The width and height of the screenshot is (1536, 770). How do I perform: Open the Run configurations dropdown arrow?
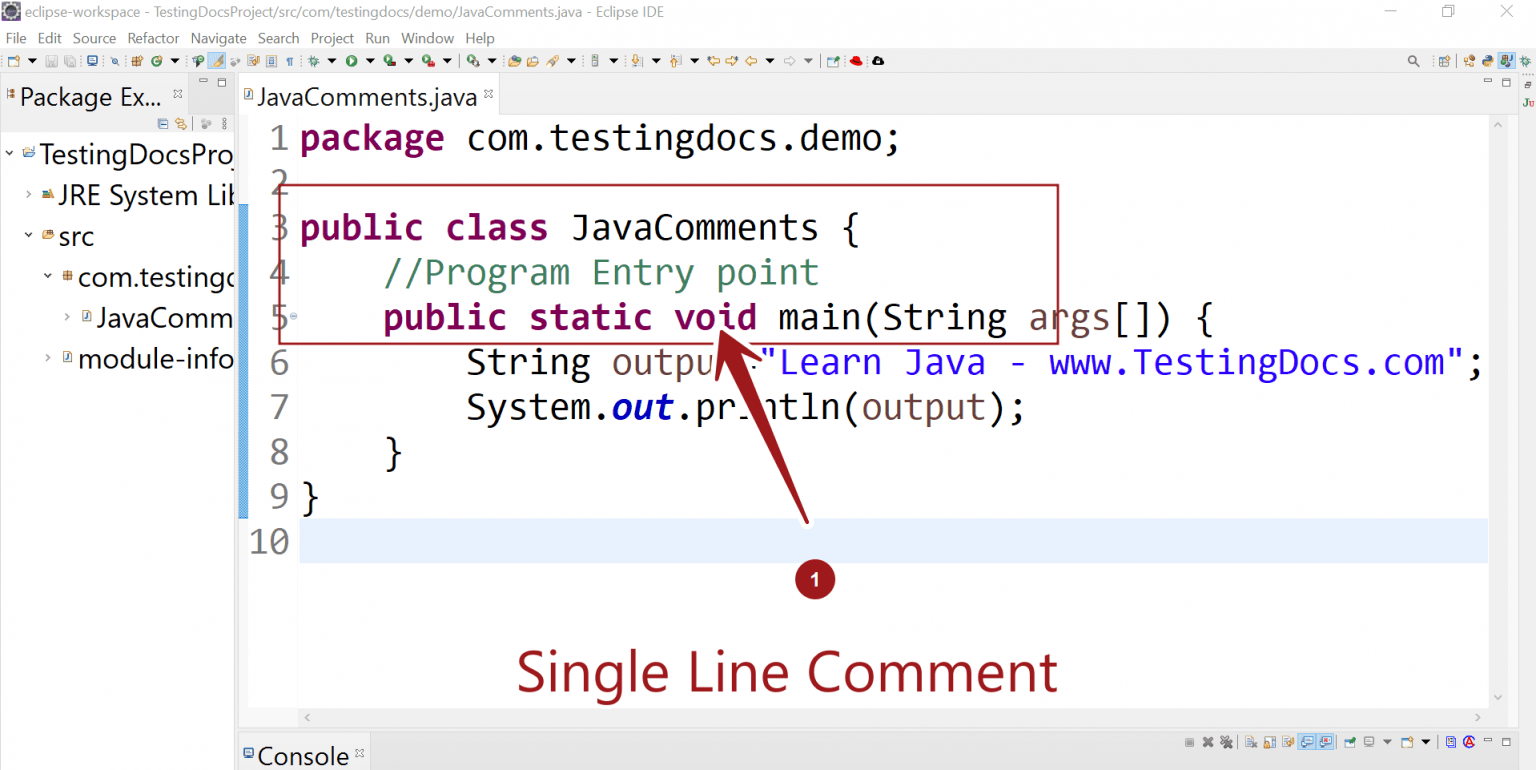(x=369, y=60)
